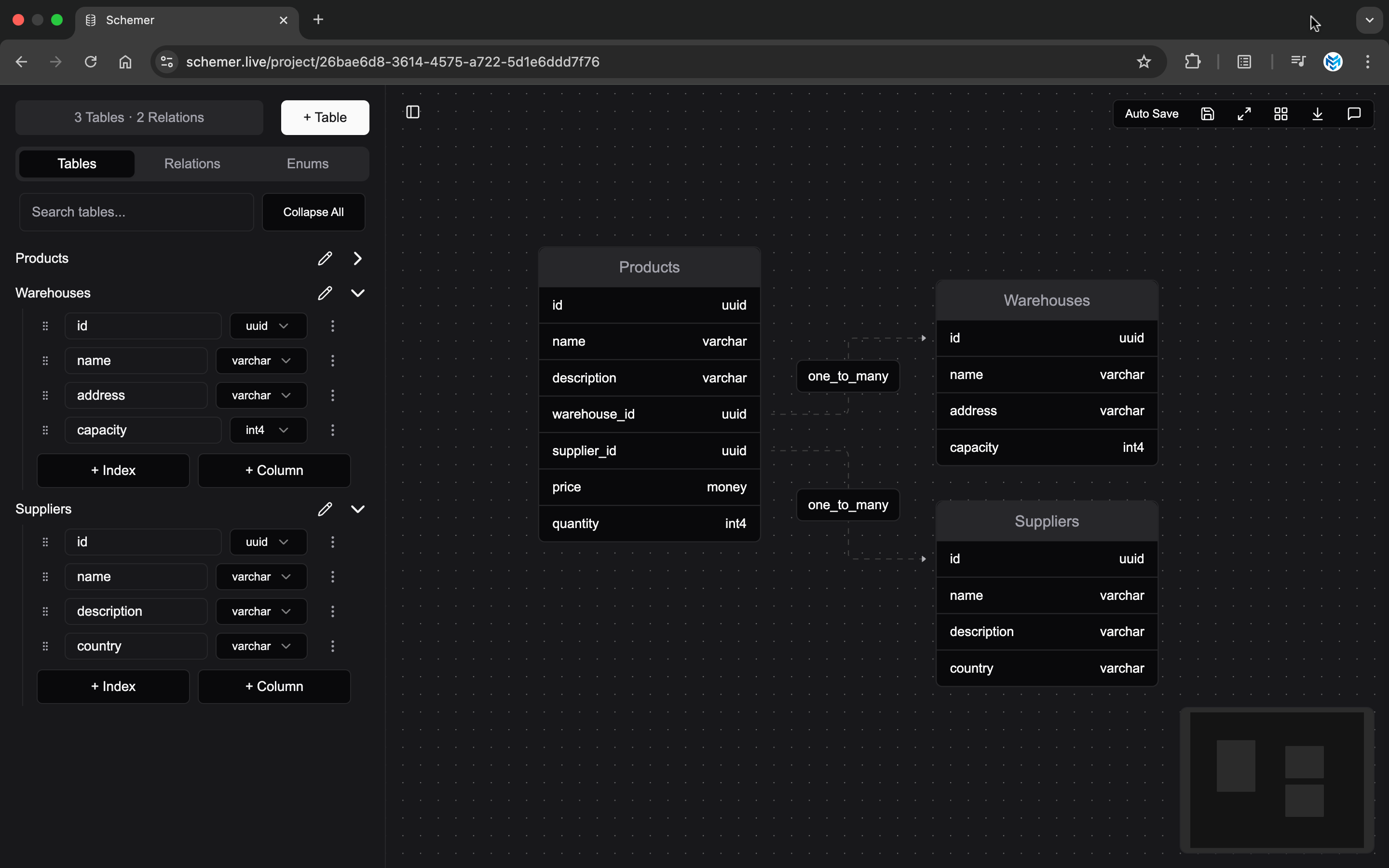The image size is (1389, 868).
Task: Edit the Warehouses table with pencil icon
Action: click(325, 293)
